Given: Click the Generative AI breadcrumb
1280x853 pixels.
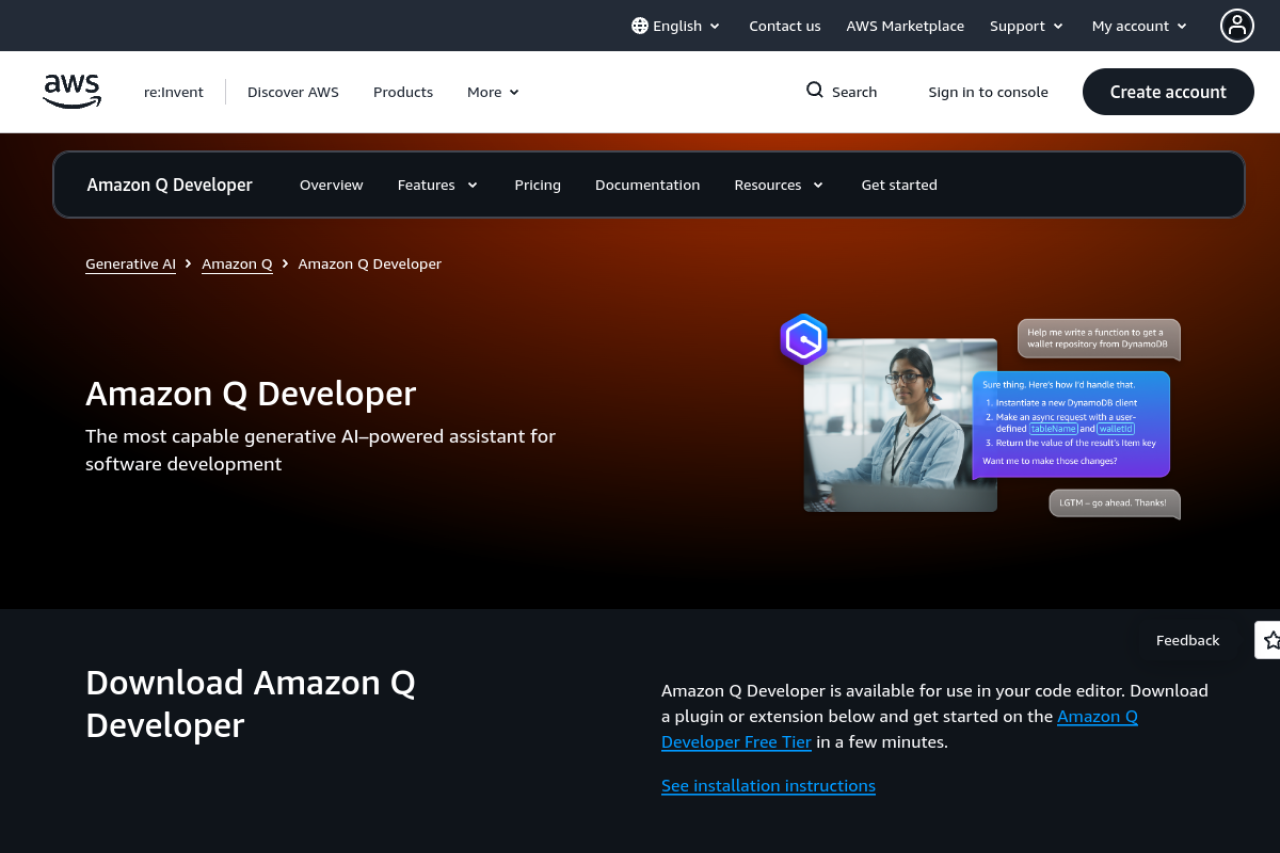Looking at the screenshot, I should point(130,264).
